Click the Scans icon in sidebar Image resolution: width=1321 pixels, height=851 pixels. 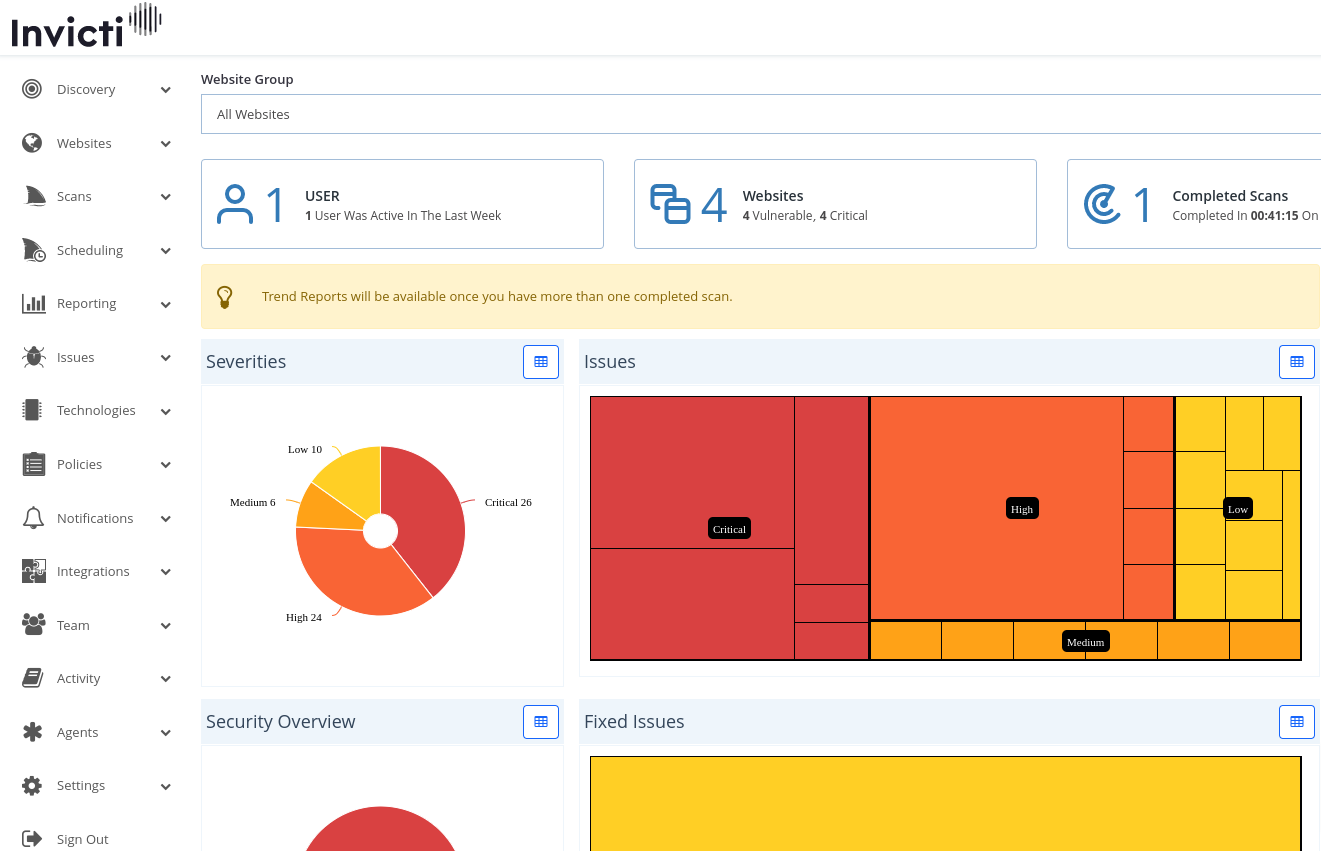tap(31, 196)
